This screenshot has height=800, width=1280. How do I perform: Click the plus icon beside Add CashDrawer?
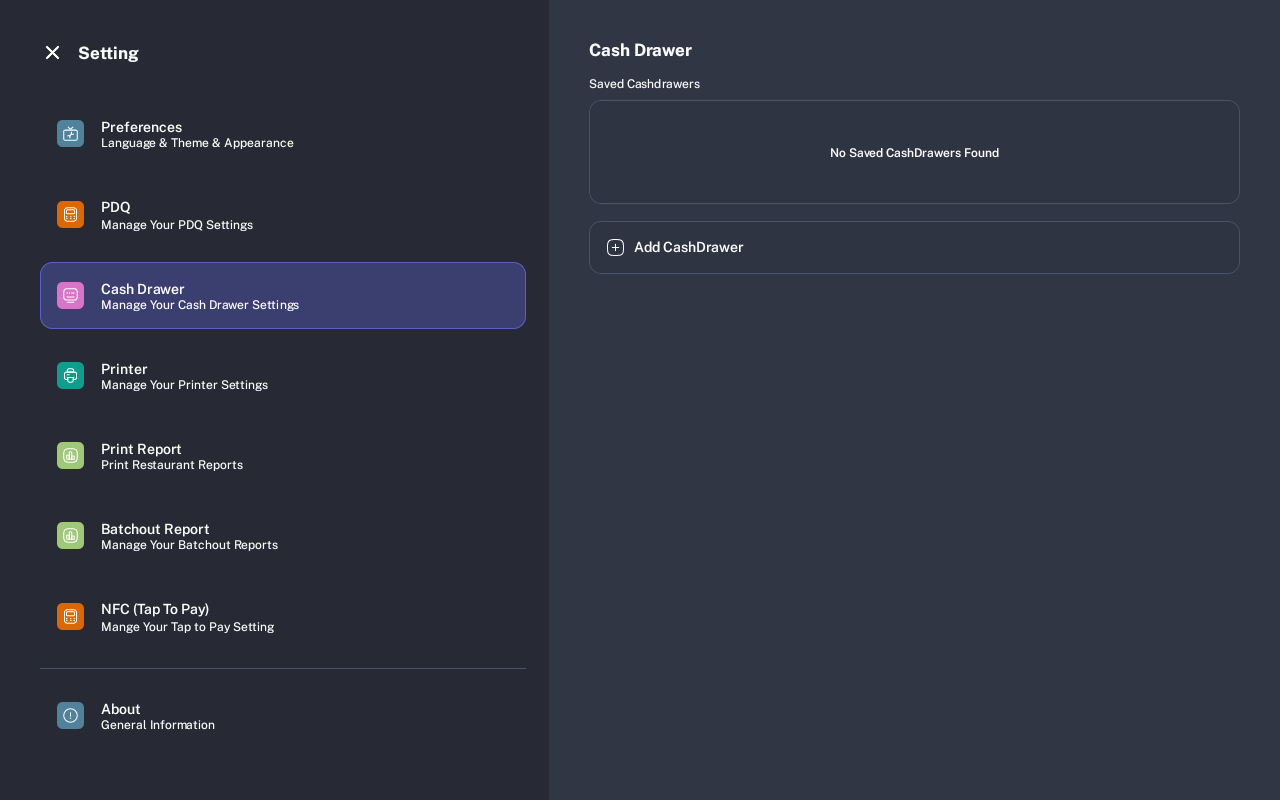coord(615,248)
